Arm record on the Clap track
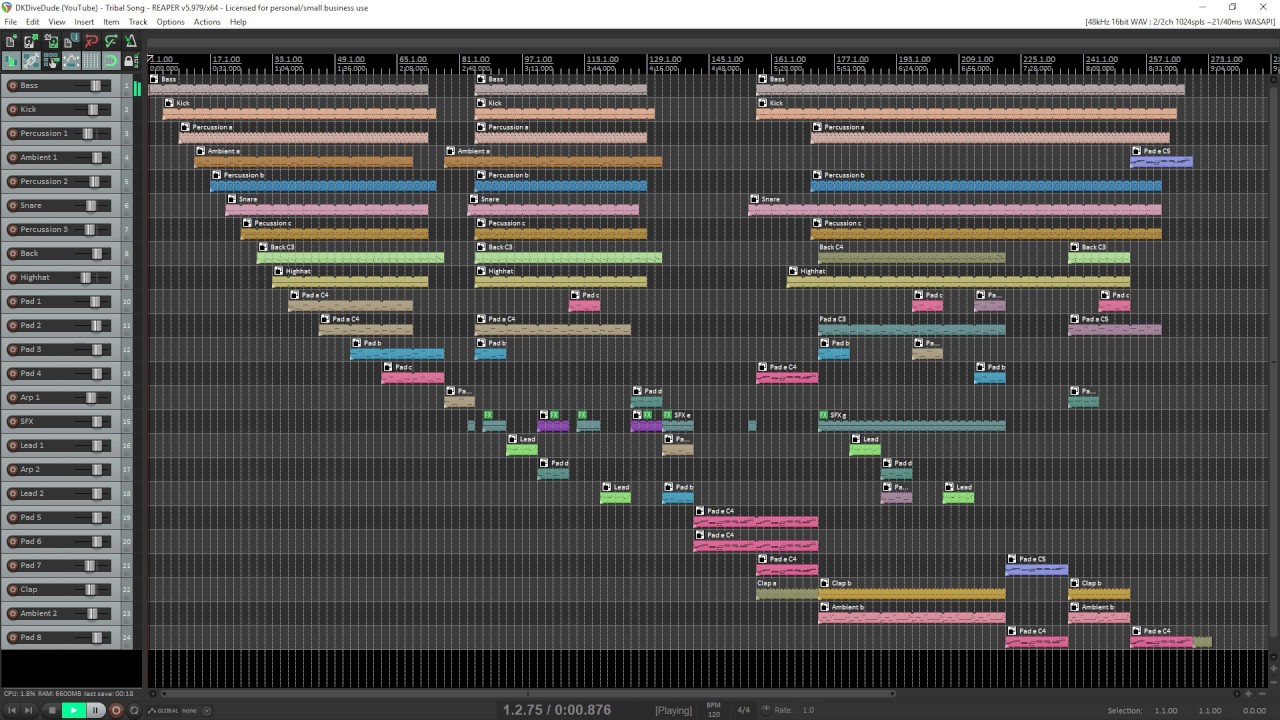1280x720 pixels. tap(13, 590)
